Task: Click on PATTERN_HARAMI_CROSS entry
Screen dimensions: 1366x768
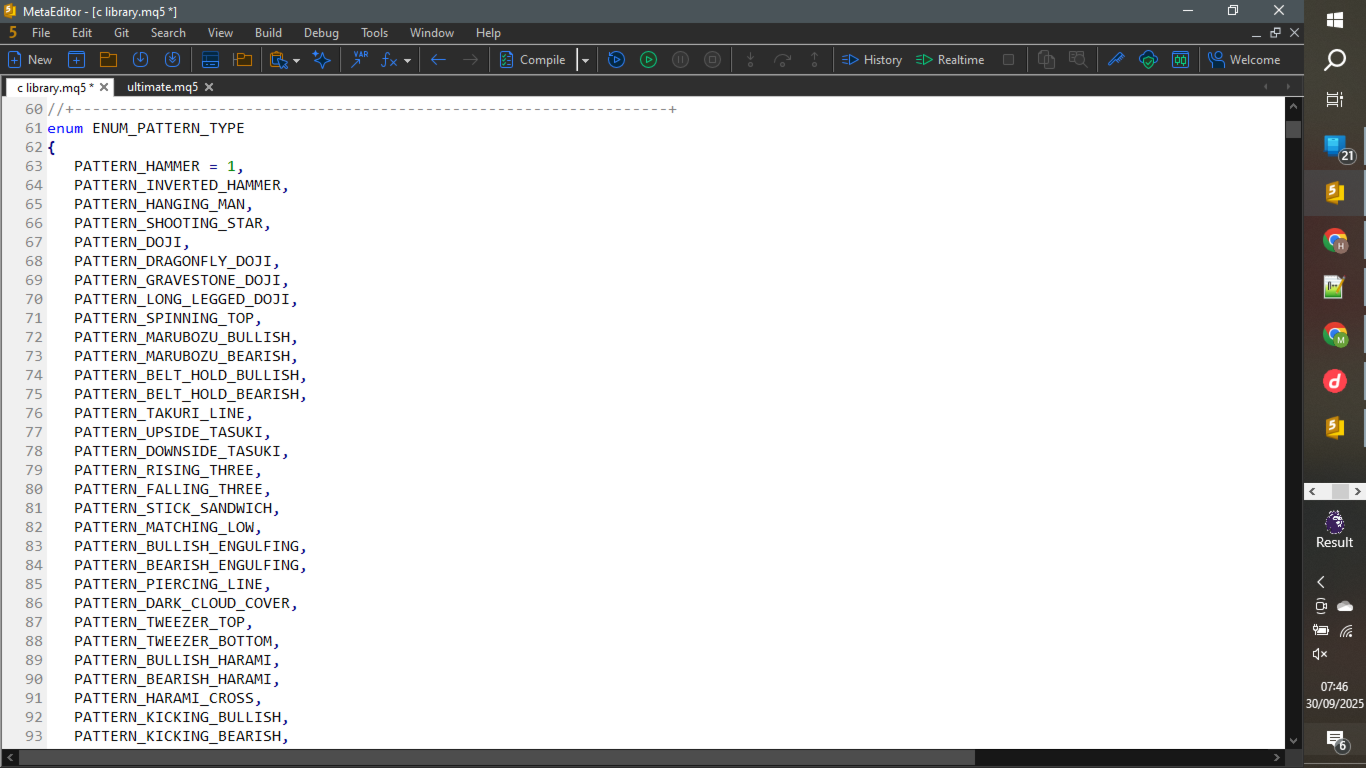Action: pos(168,698)
